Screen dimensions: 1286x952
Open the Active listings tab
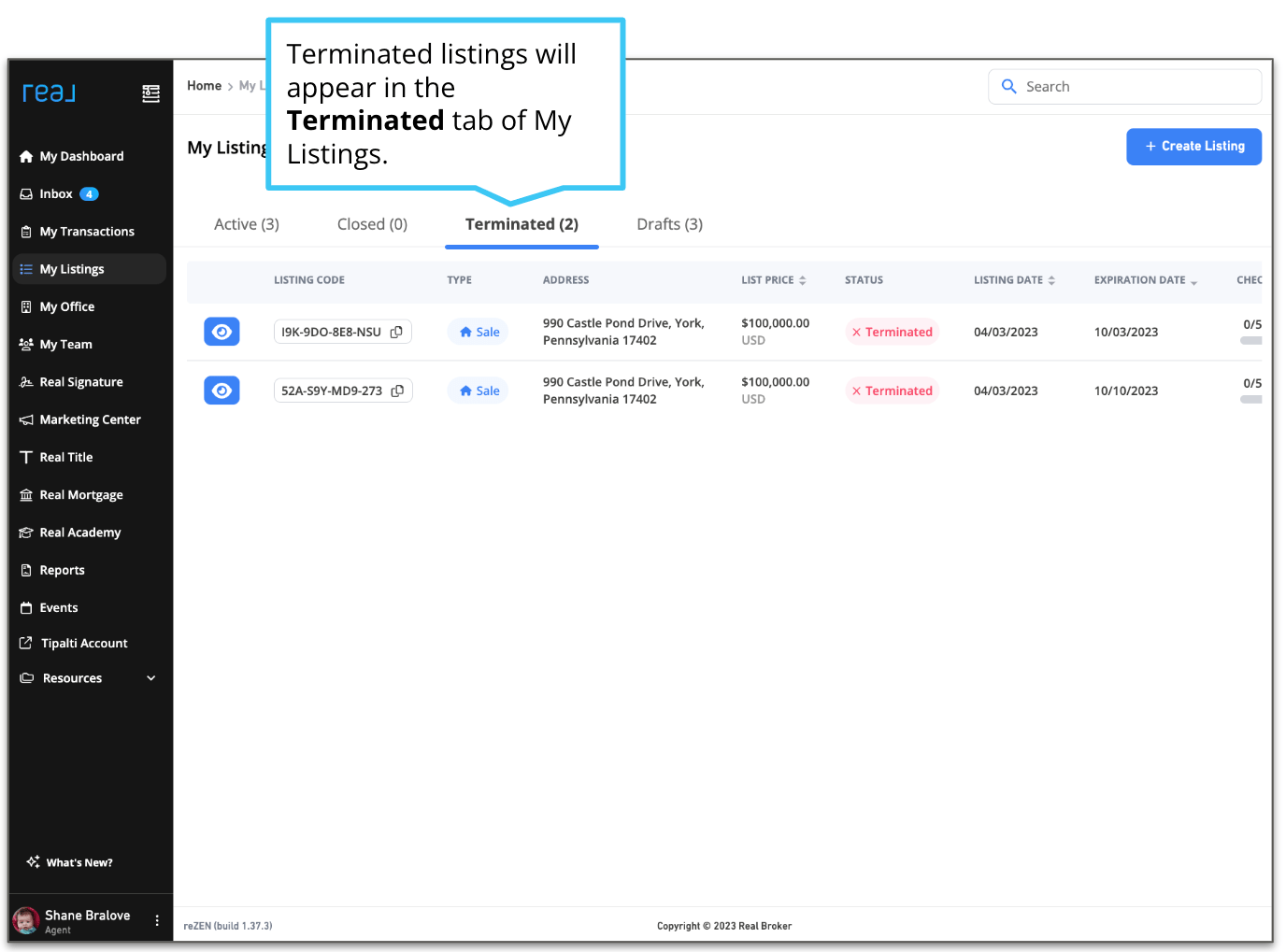coord(247,224)
